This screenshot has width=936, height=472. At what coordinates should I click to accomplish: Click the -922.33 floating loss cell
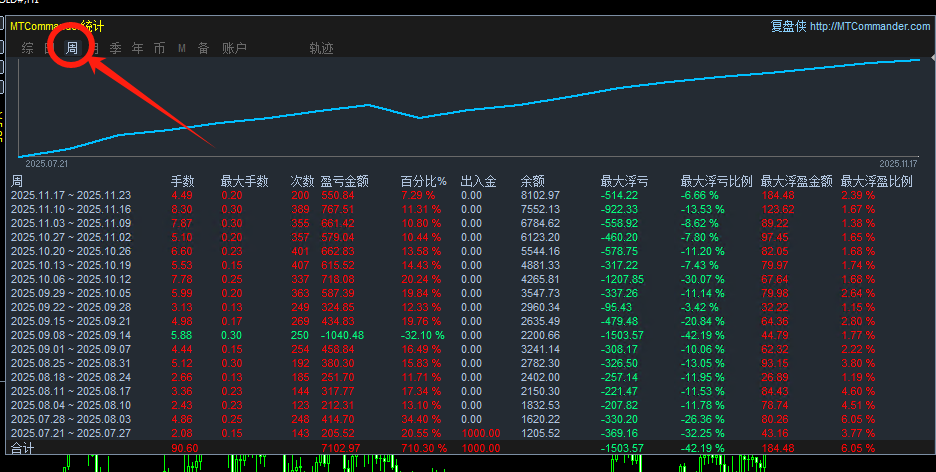619,209
